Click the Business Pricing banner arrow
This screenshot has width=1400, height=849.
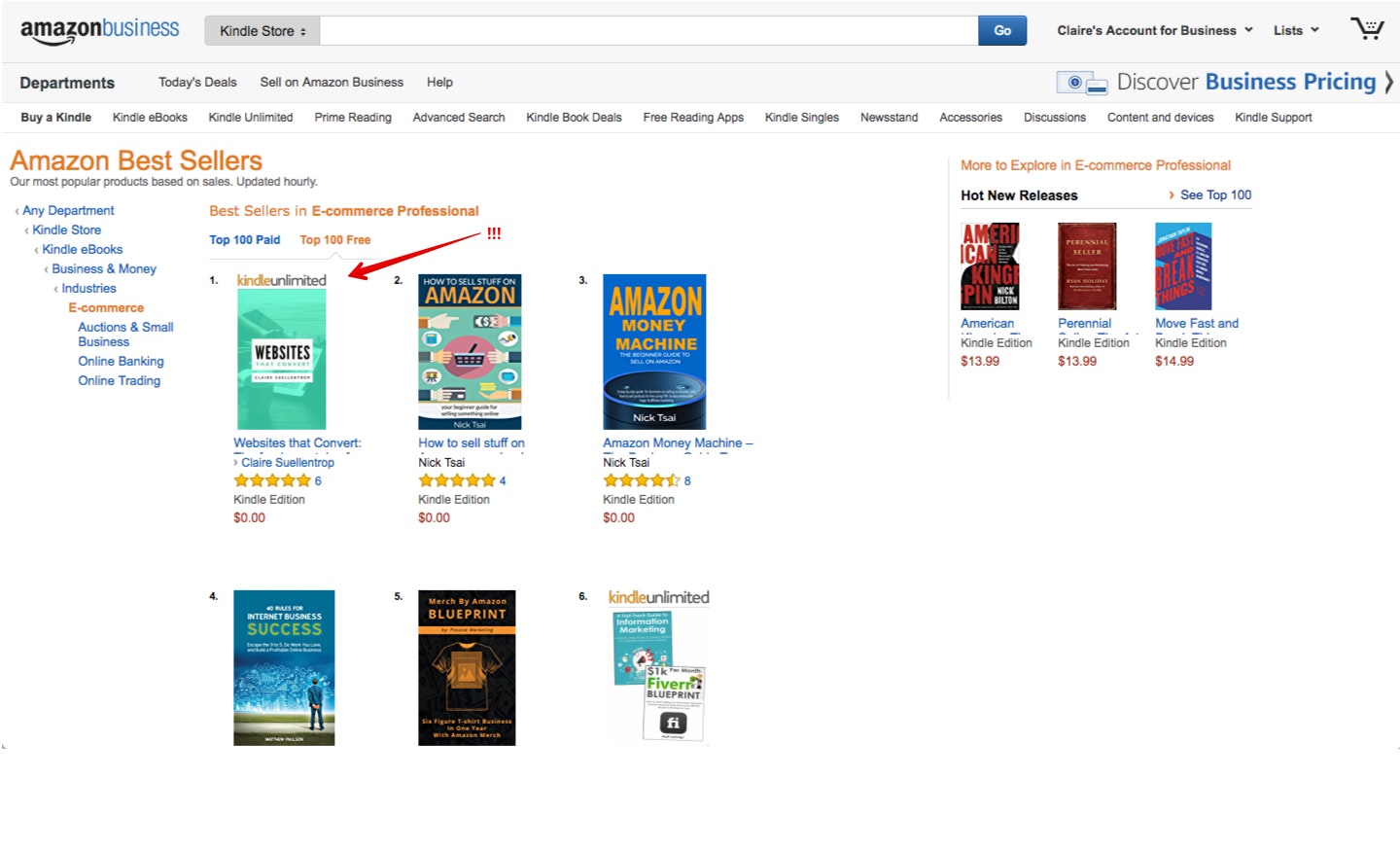pos(1388,83)
